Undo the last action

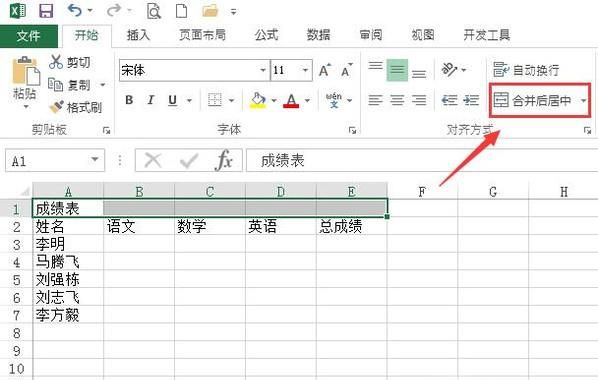point(75,10)
